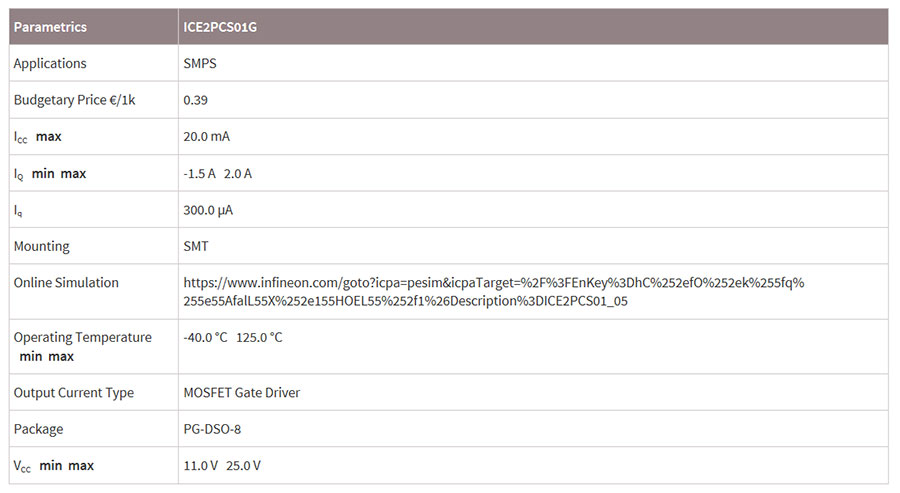Click the PG-DSO-8 package value
This screenshot has width=900, height=493.
212,429
